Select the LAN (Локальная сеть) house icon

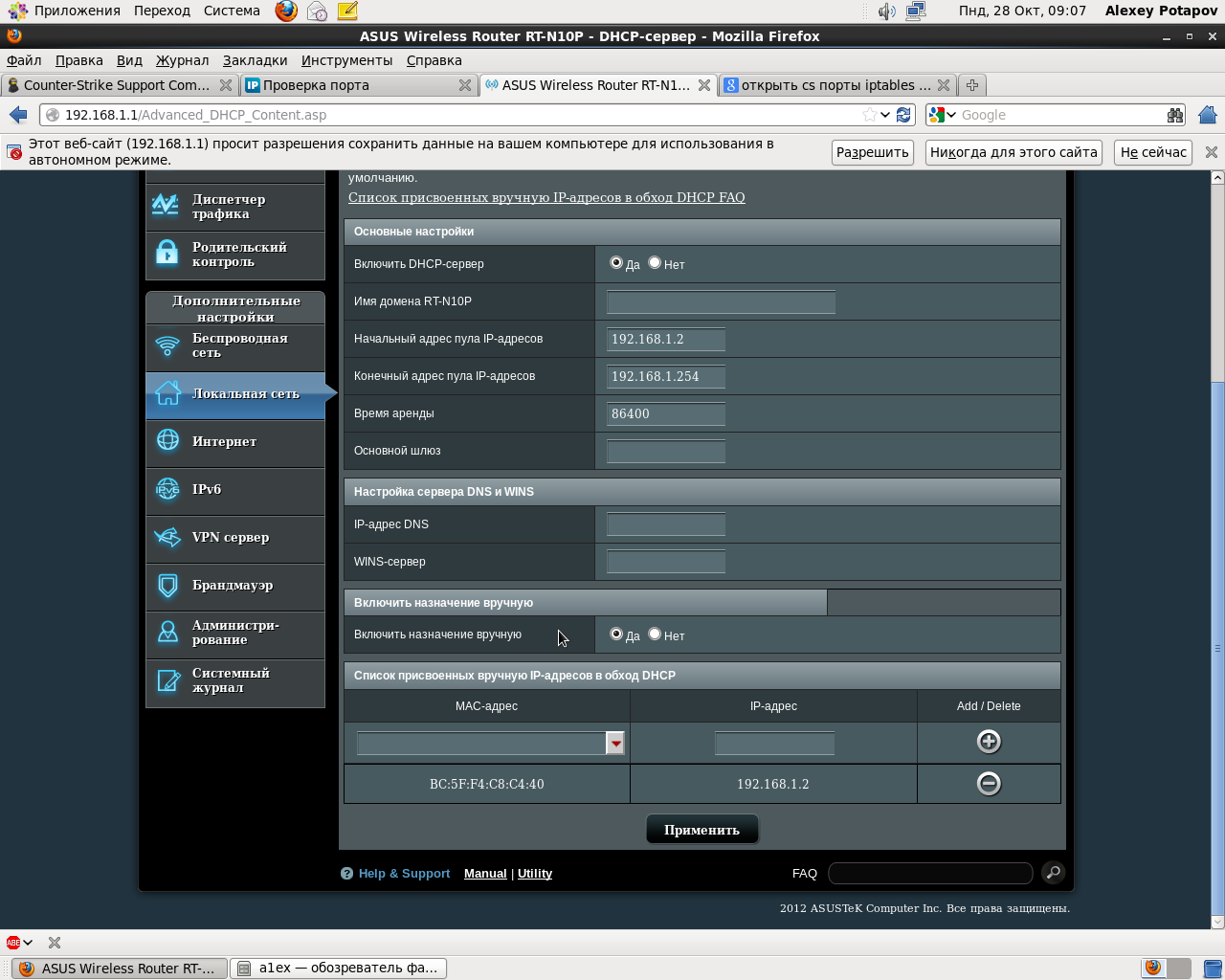click(x=168, y=393)
